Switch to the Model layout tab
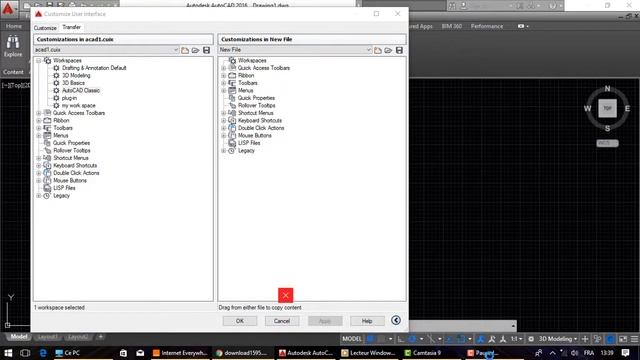This screenshot has height=360, width=640. [x=18, y=337]
